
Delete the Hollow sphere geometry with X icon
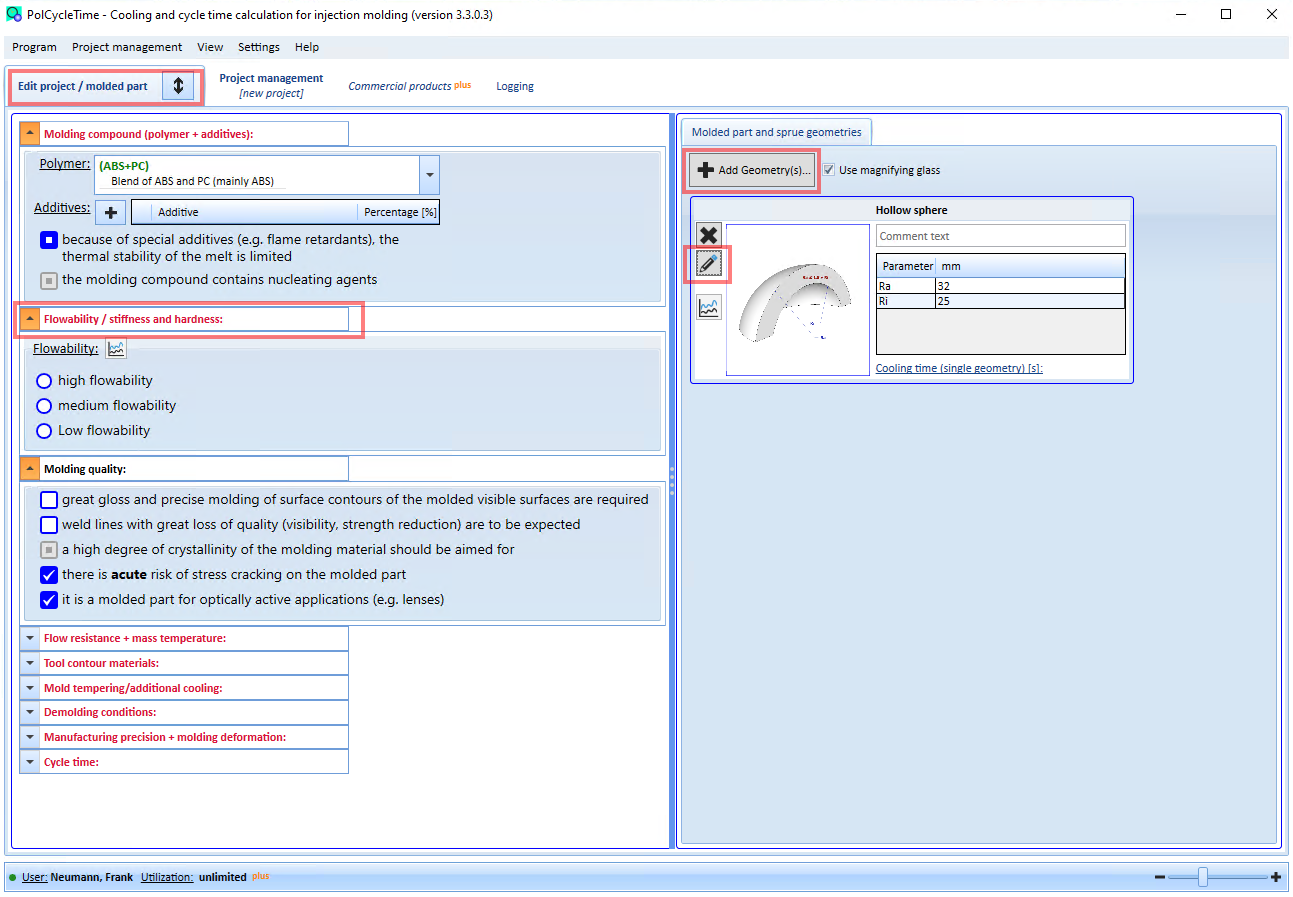click(x=708, y=235)
